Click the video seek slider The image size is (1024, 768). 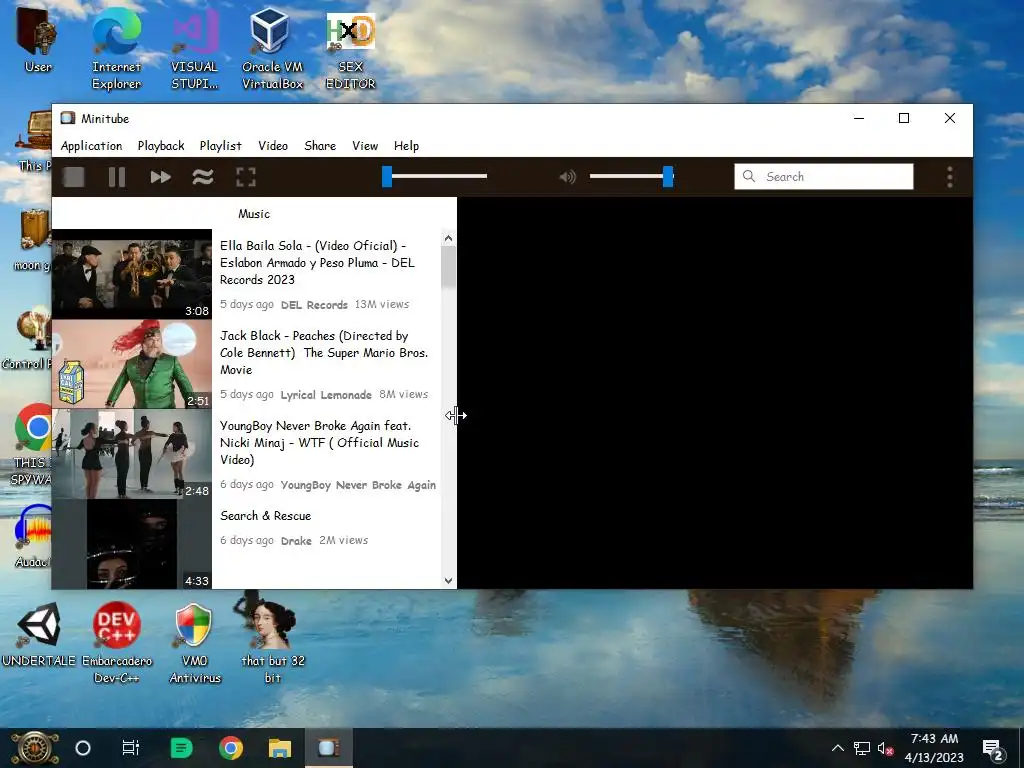pos(435,176)
